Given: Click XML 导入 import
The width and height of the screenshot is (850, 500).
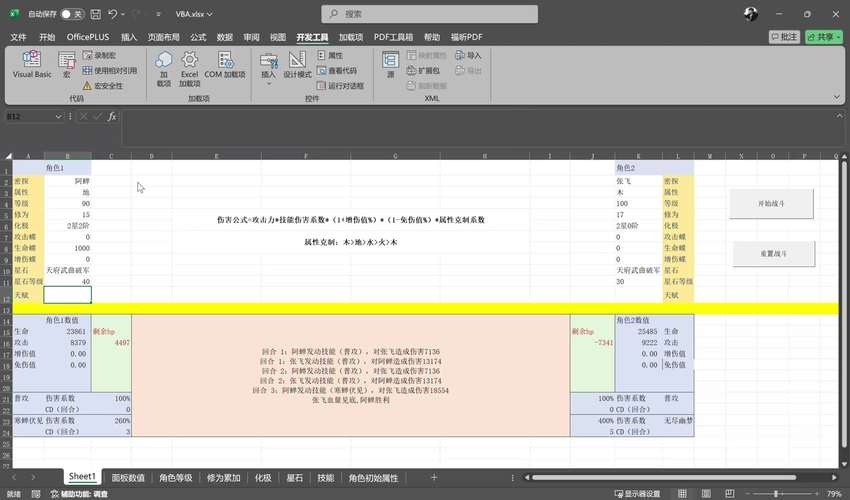Looking at the screenshot, I should (x=468, y=55).
